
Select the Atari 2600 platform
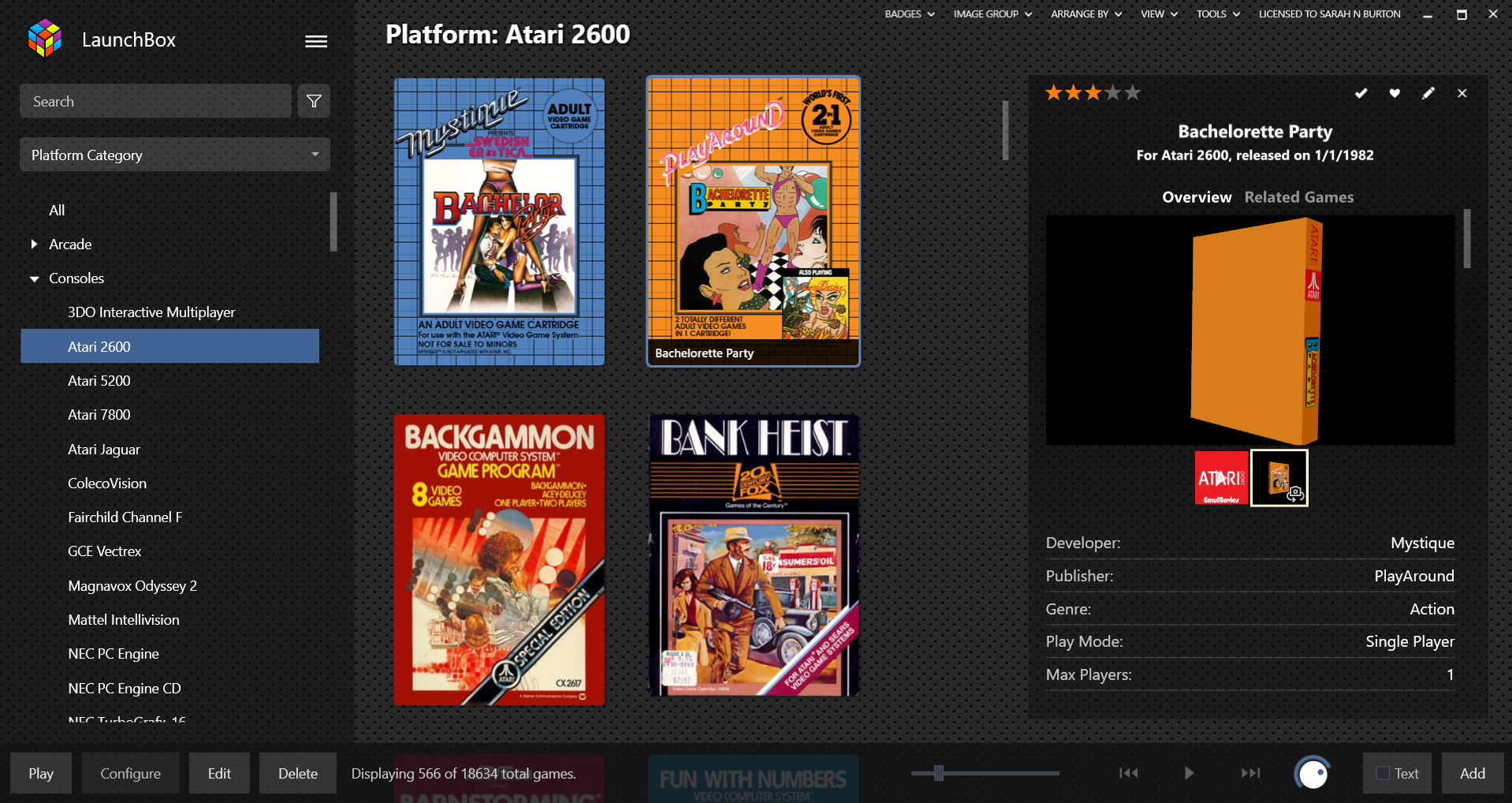[170, 346]
